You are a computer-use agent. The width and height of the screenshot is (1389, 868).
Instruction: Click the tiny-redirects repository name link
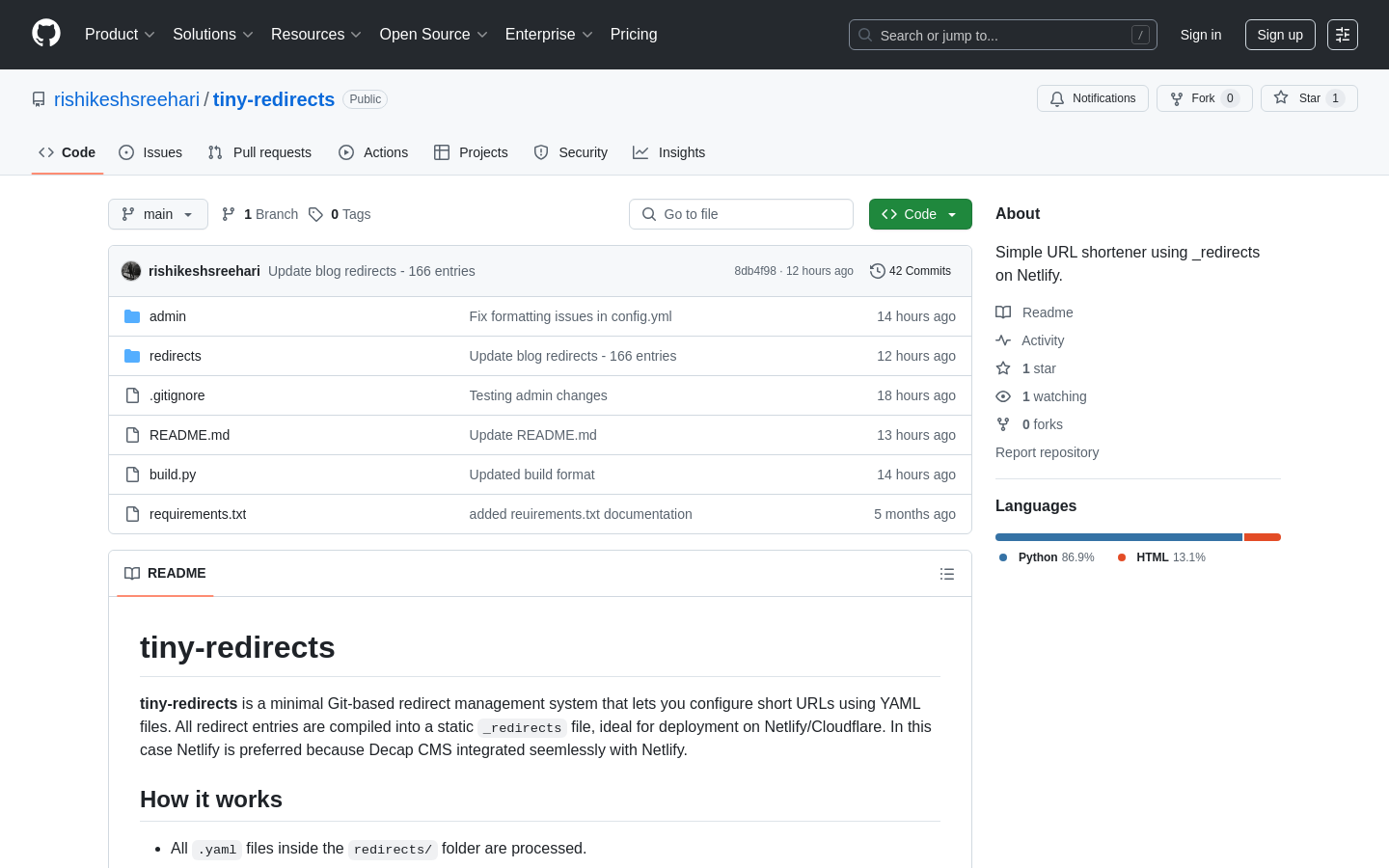pyautogui.click(x=274, y=99)
